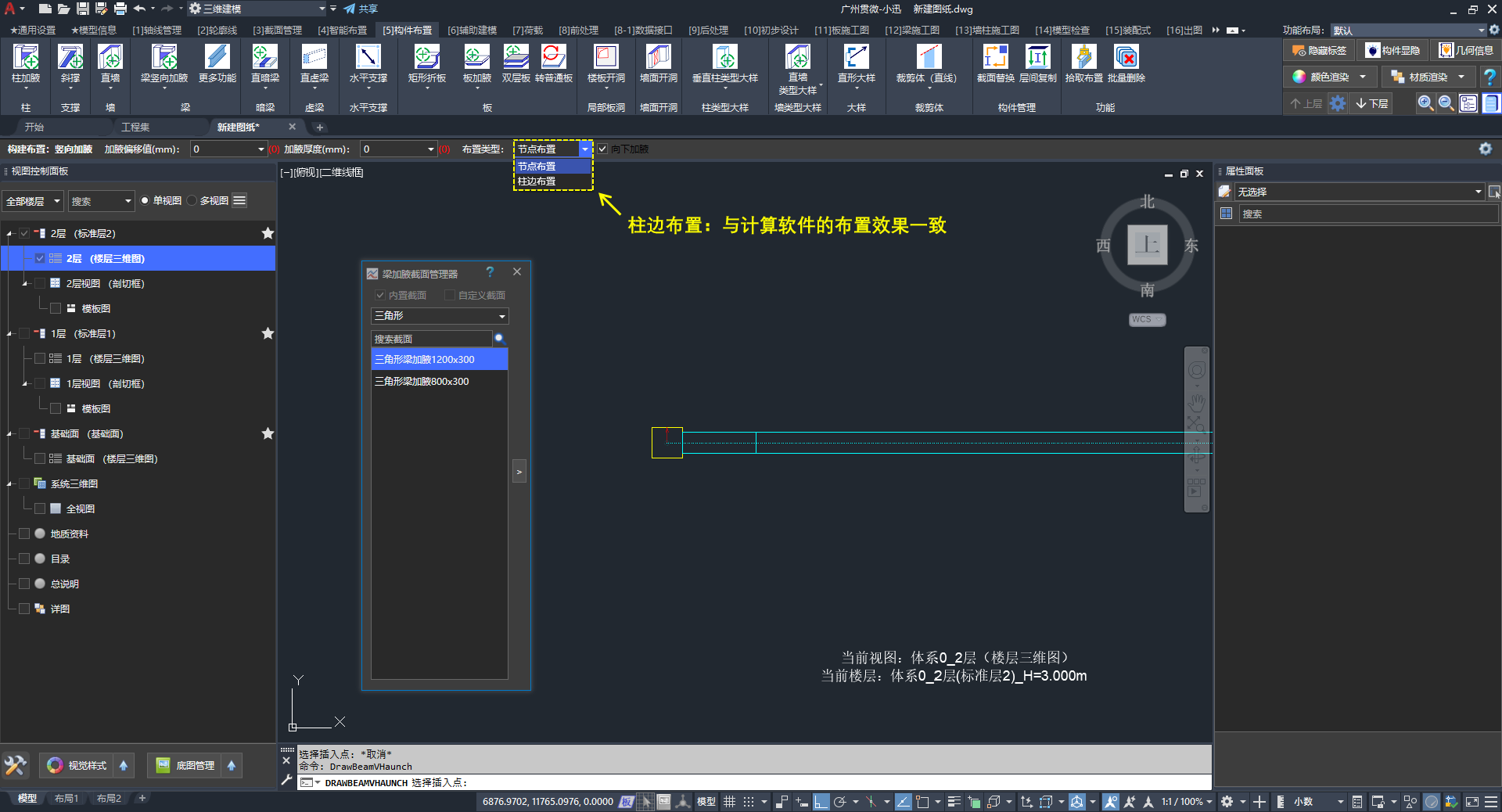This screenshot has height=812, width=1502.
Task: Click the 墙面开洞 wall opening icon
Action: 659,63
